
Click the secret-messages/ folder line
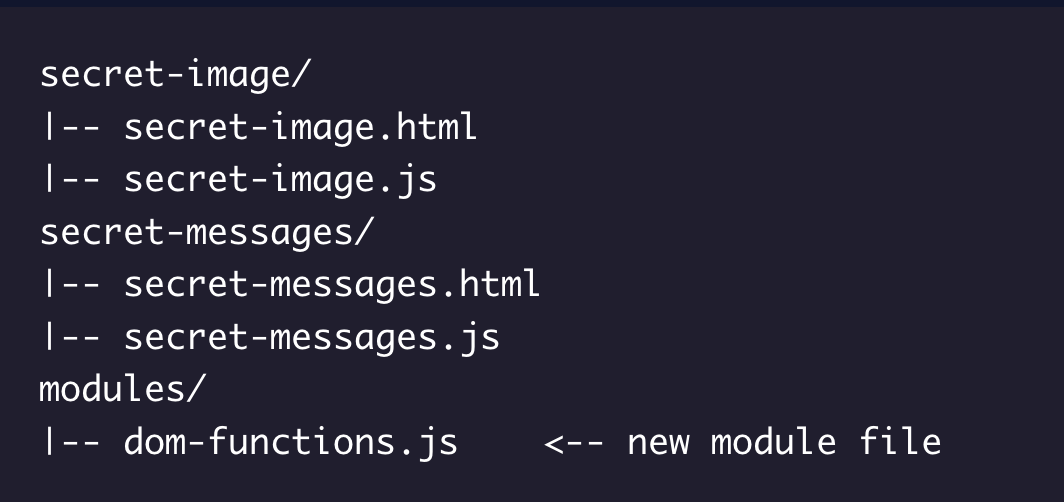206,233
